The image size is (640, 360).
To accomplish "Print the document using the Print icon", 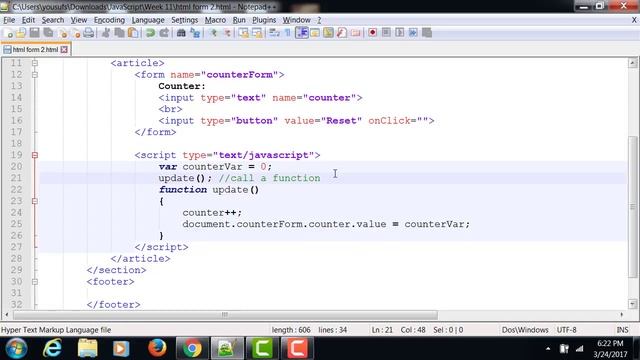I will click(x=88, y=33).
